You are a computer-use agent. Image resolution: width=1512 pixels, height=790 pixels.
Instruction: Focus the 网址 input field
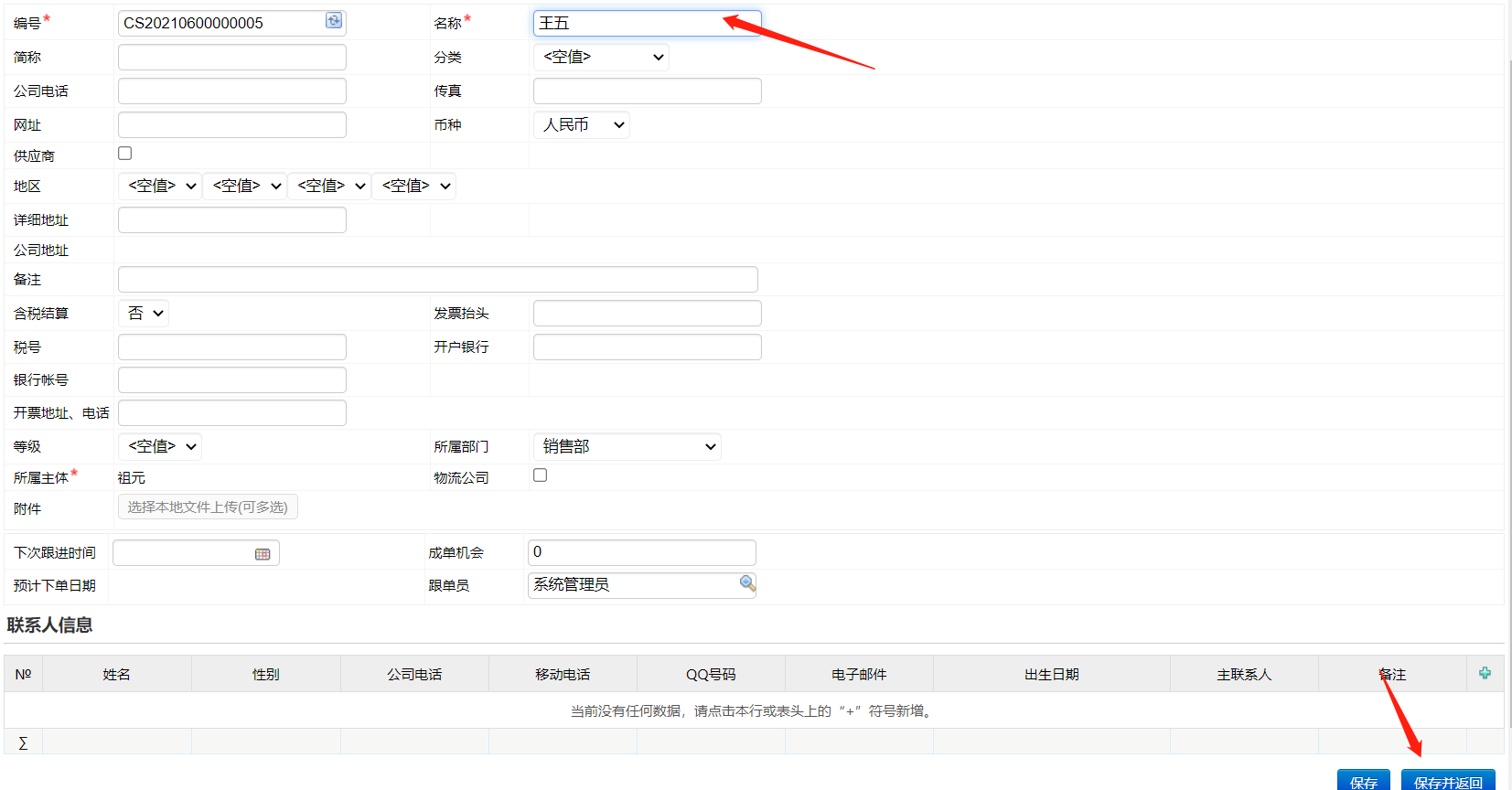coord(232,124)
